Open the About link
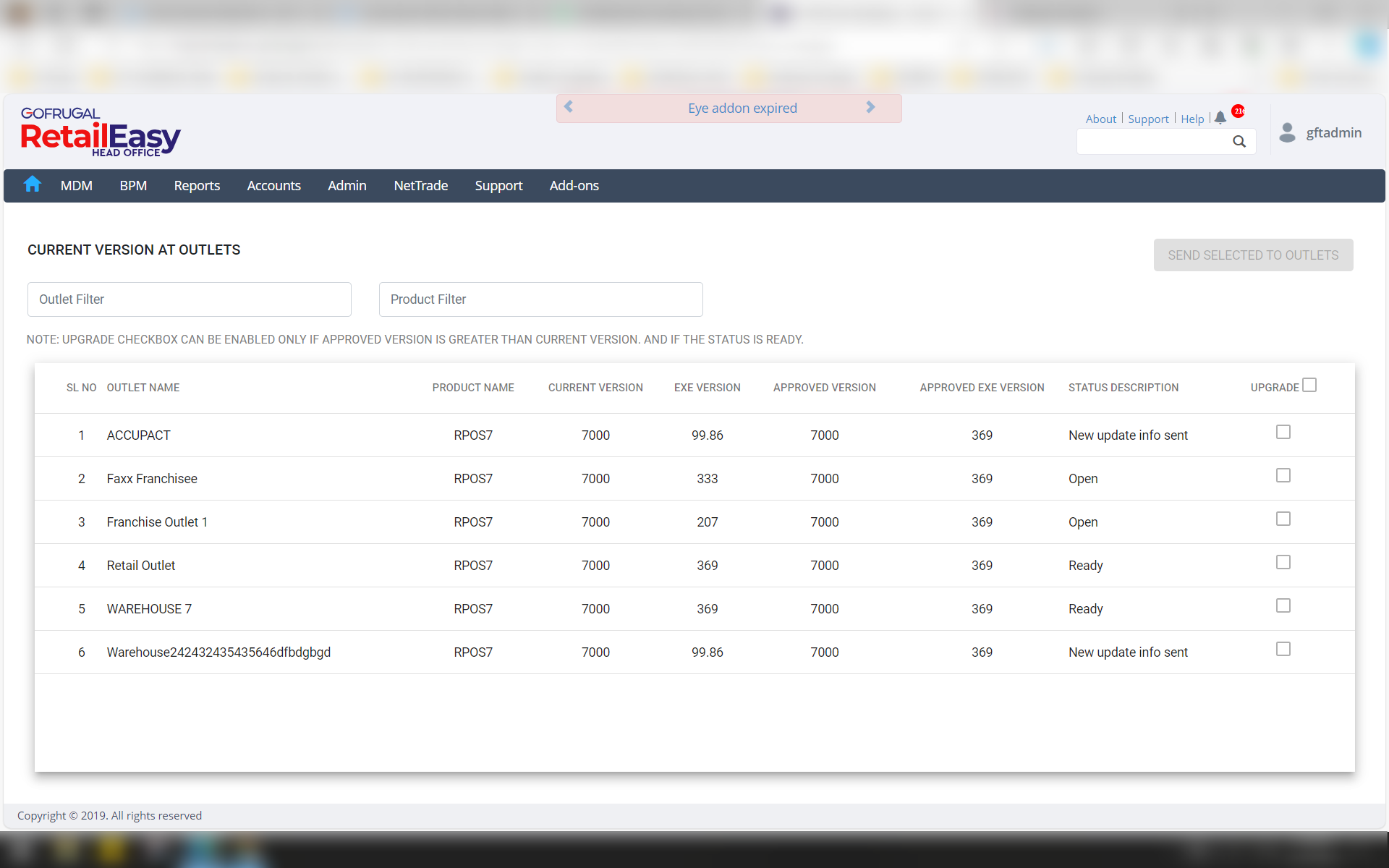Screen dimensions: 1389x868 (1100, 119)
